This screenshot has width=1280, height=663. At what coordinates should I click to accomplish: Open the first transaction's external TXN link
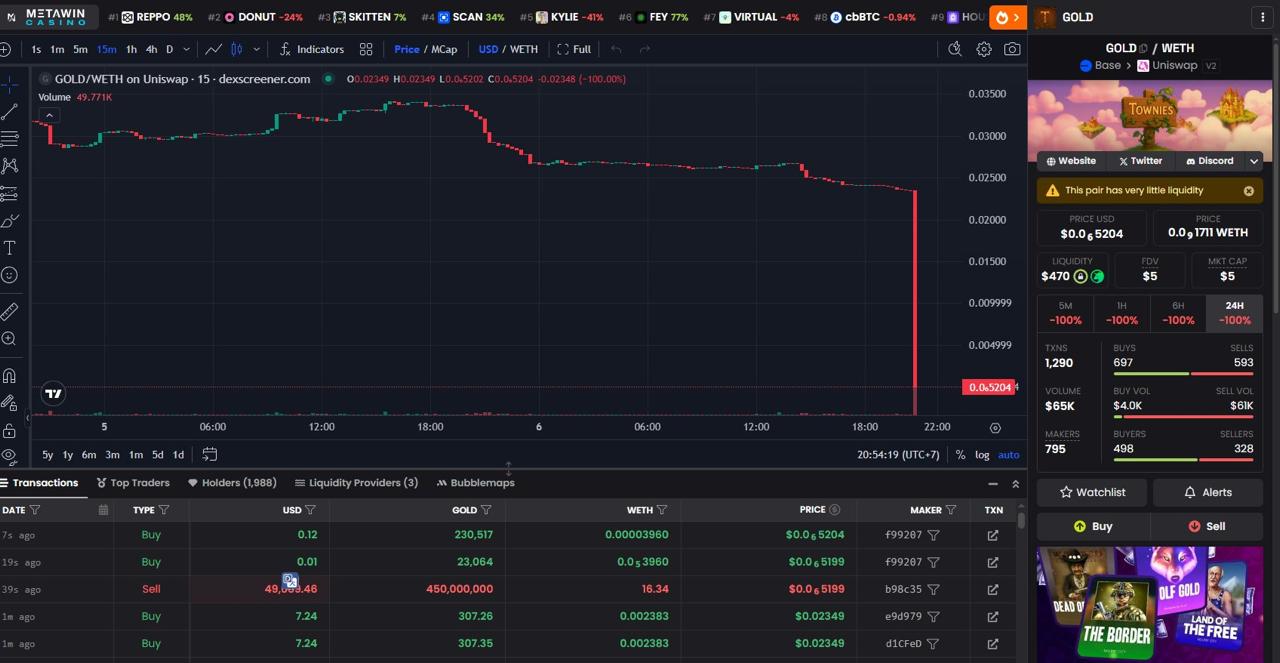point(993,535)
